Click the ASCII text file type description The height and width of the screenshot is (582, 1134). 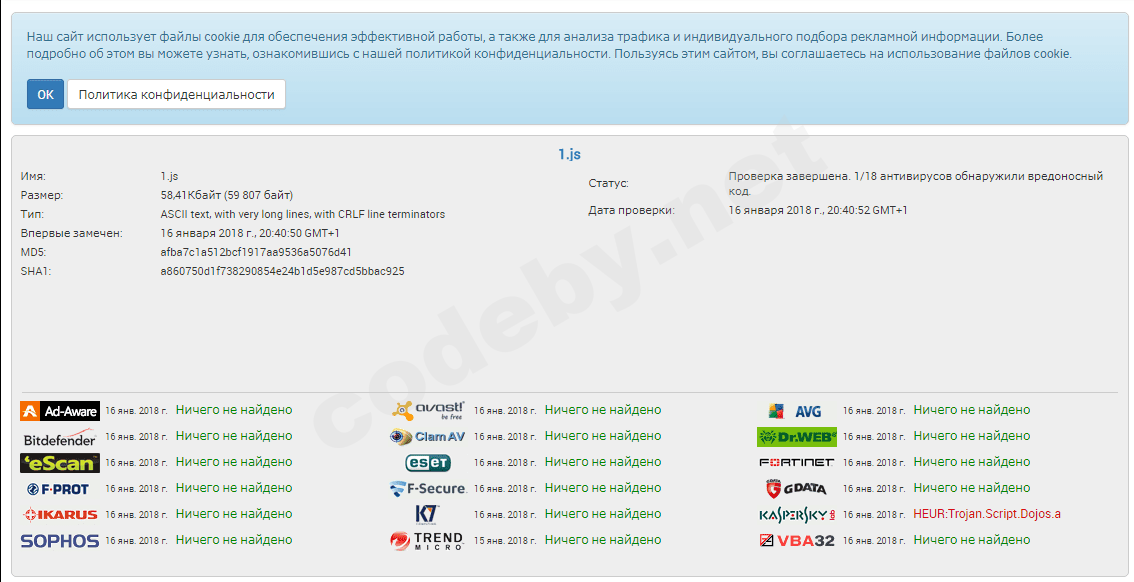pyautogui.click(x=303, y=214)
